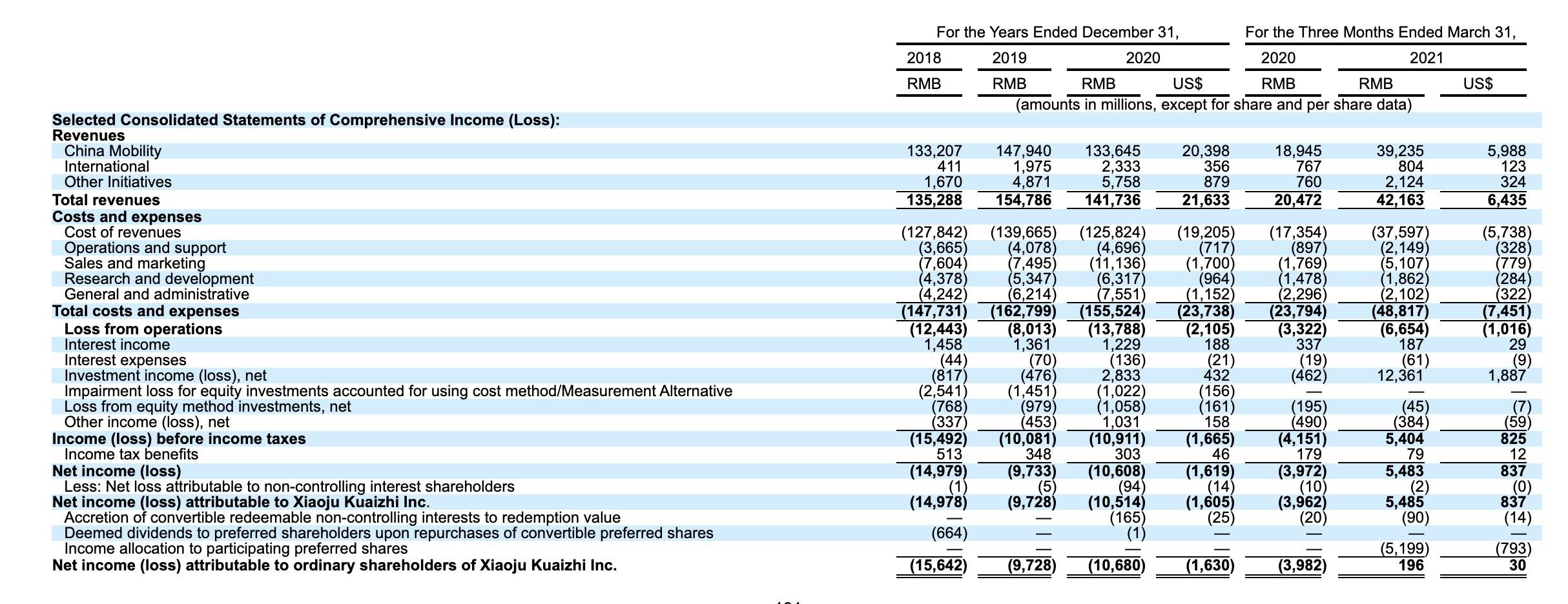Click "Income allocation to participating preferred shares"
This screenshot has width=1568, height=604.
click(x=236, y=549)
